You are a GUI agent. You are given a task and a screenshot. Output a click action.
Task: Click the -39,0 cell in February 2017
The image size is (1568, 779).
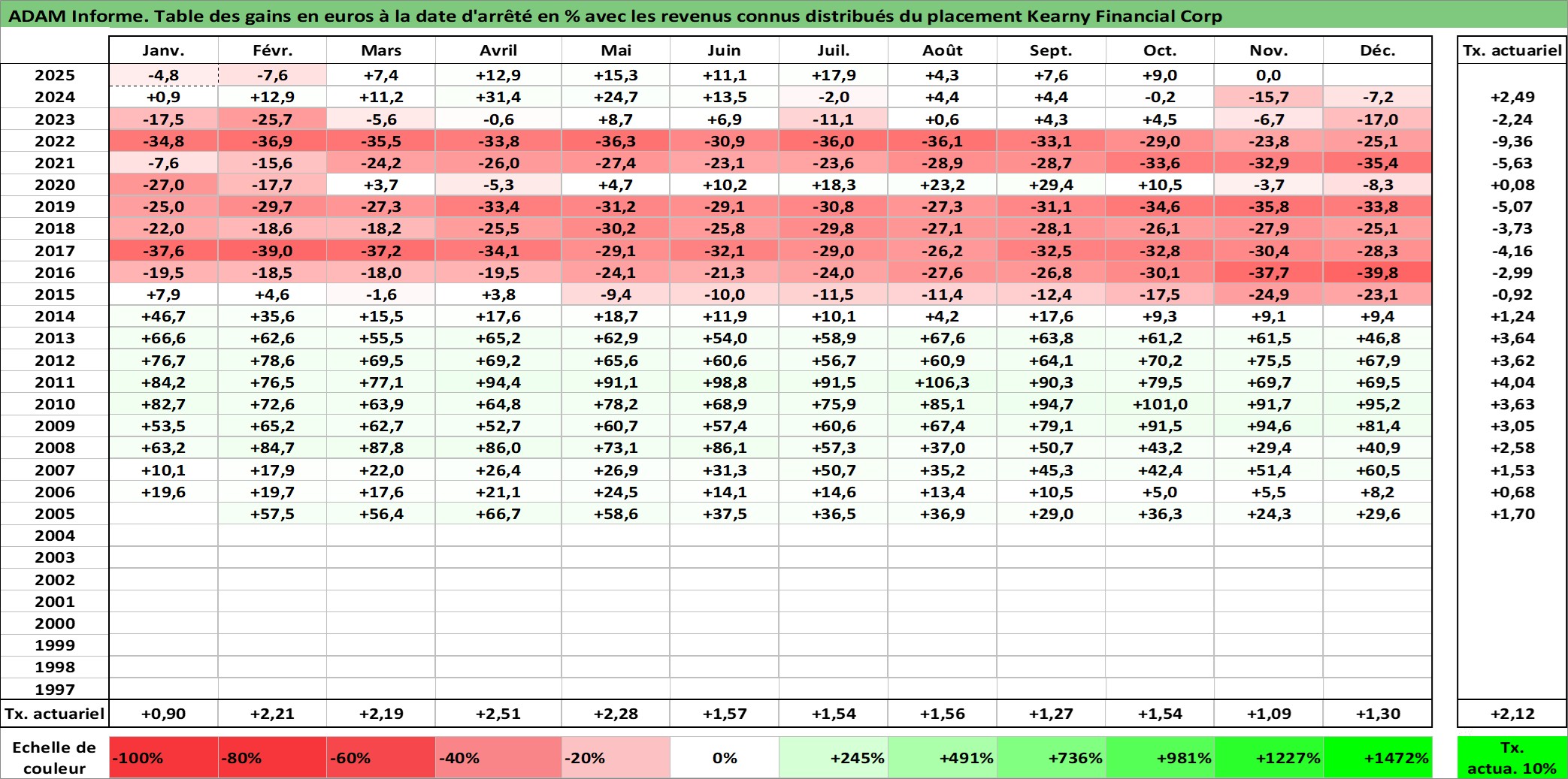[272, 251]
